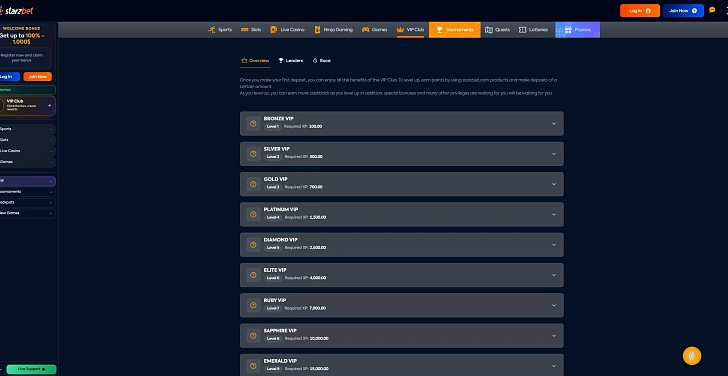
Task: Open the Overview tab
Action: click(x=255, y=61)
